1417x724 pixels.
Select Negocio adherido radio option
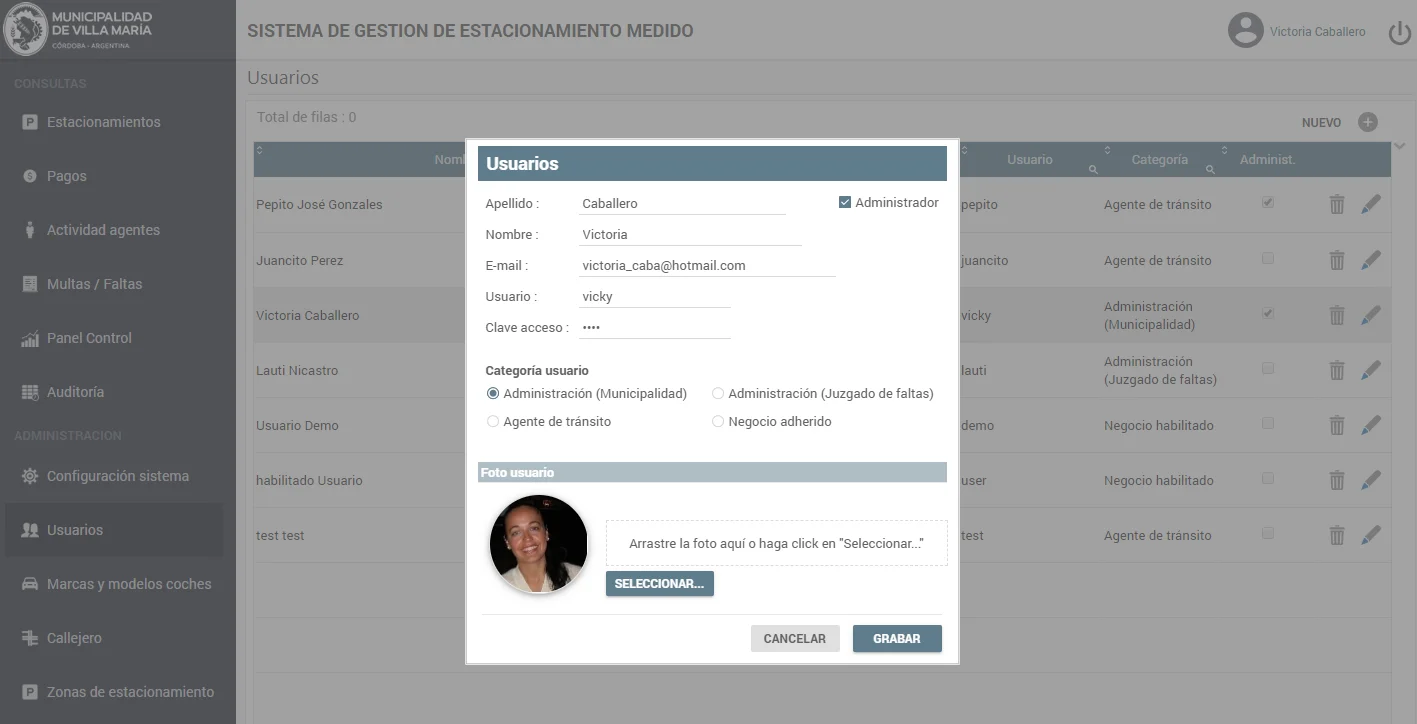pyautogui.click(x=718, y=422)
